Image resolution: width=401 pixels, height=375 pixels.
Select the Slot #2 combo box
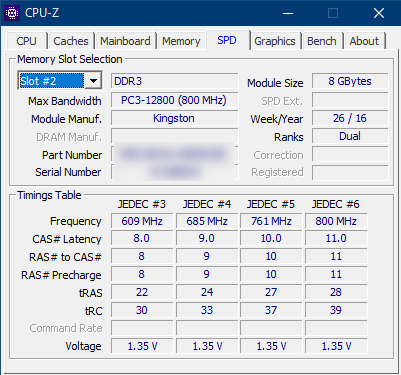60,81
